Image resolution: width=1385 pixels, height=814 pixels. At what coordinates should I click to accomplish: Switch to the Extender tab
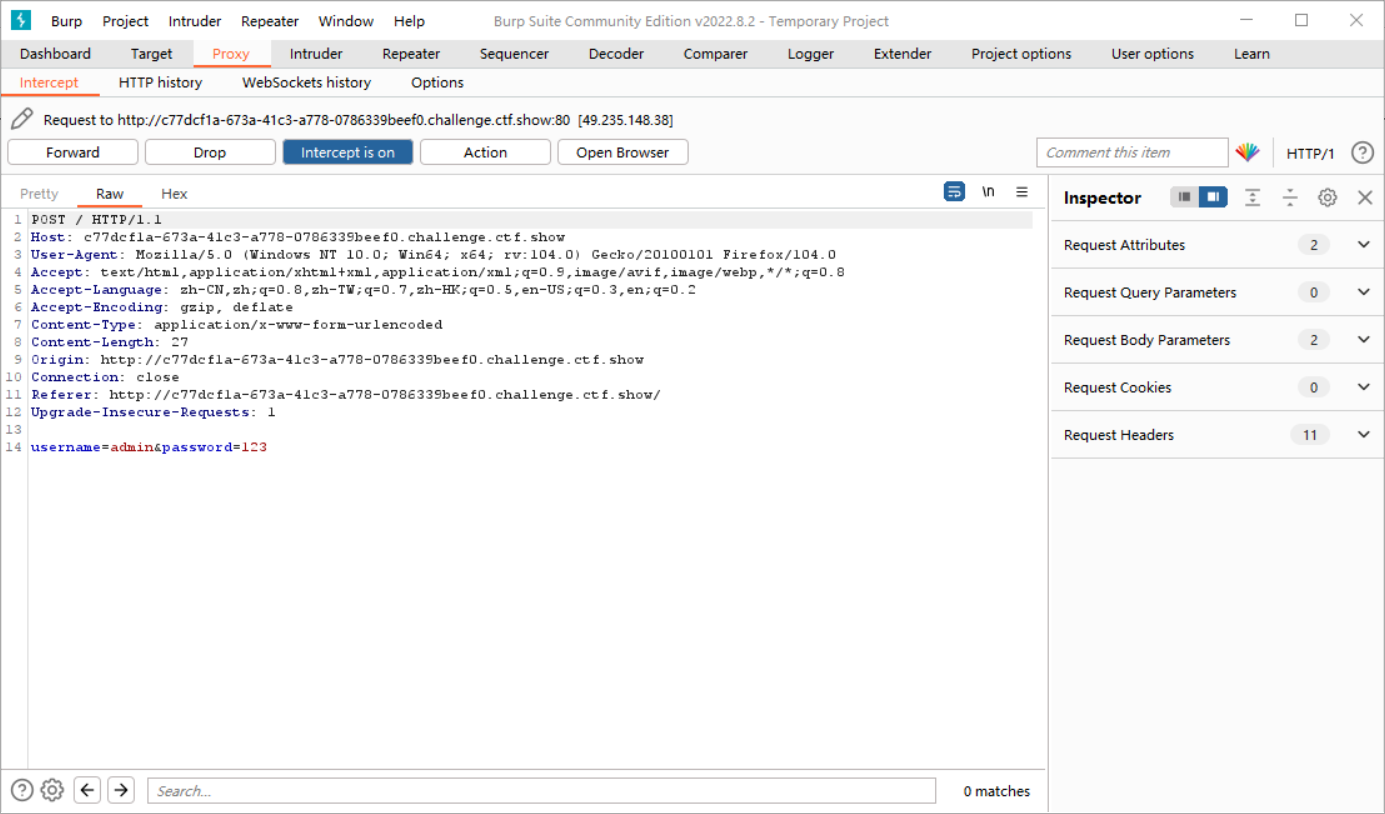[x=902, y=54]
